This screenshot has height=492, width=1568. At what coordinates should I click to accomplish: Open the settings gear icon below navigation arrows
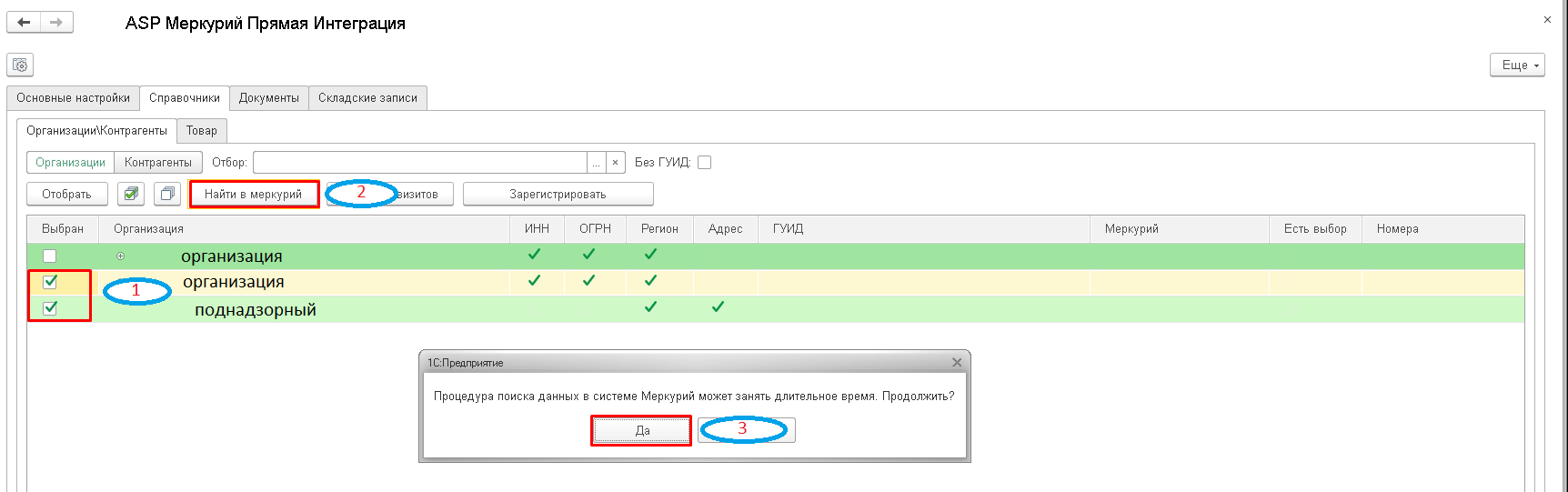(x=20, y=65)
